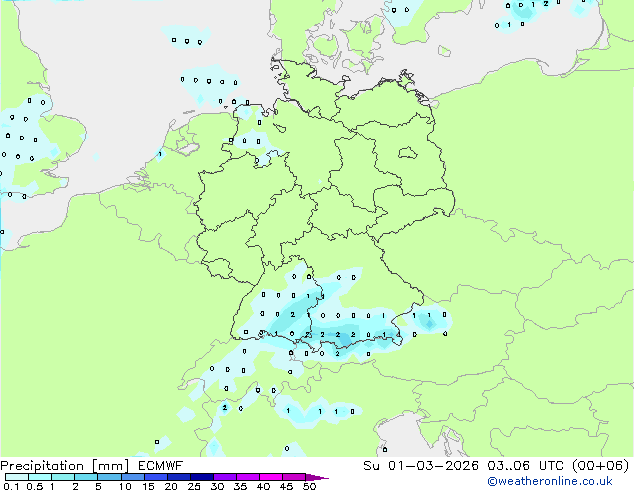The height and width of the screenshot is (490, 634).
Task: Pick the 15–20 mm legend swatch
Action: pyautogui.click(x=156, y=477)
